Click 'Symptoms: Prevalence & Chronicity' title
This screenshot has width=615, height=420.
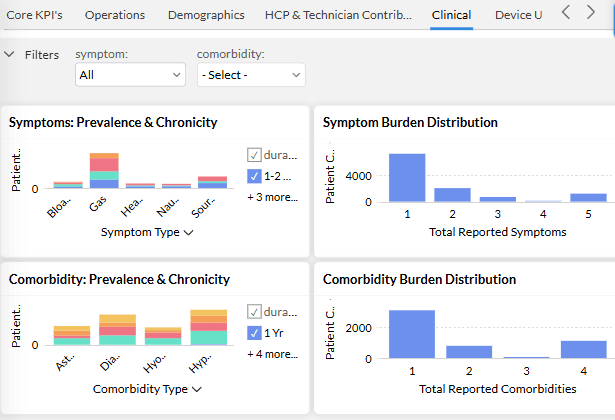click(113, 122)
